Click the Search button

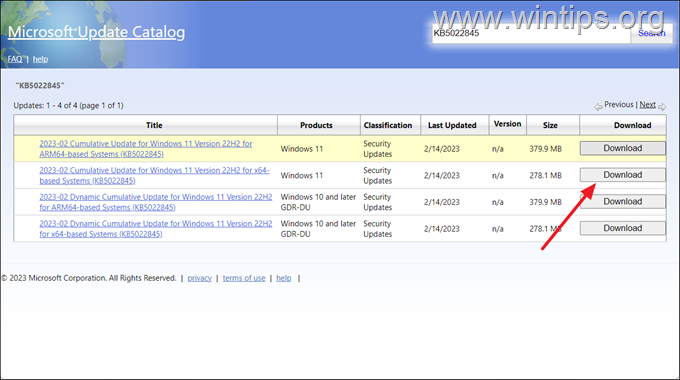(651, 33)
